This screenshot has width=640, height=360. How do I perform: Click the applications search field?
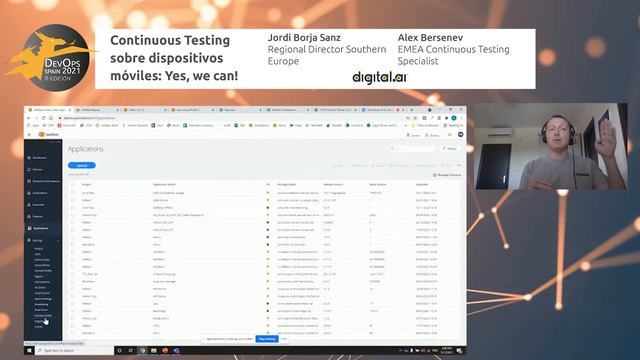[412, 149]
